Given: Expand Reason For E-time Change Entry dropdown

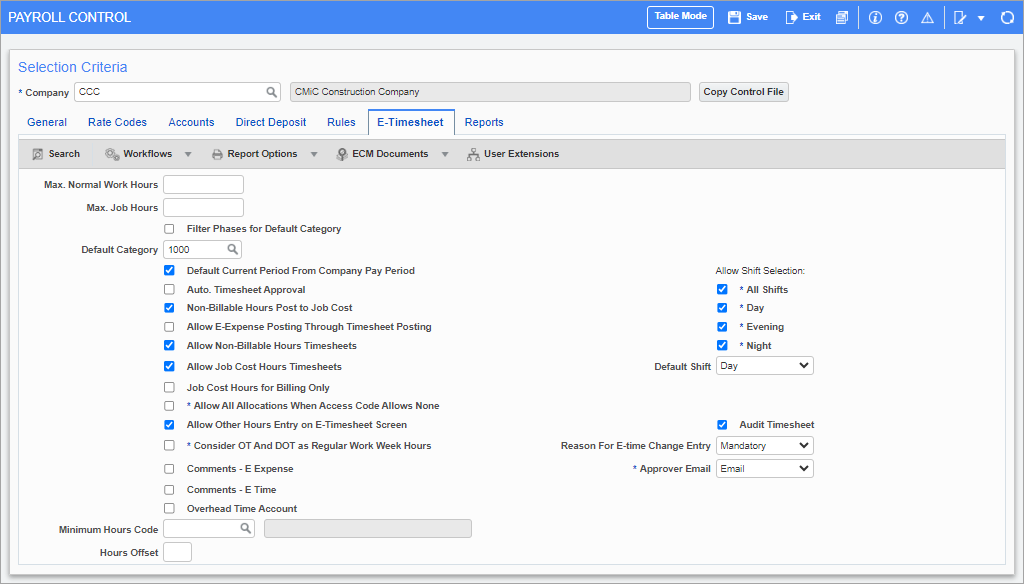Looking at the screenshot, I should pyautogui.click(x=764, y=445).
